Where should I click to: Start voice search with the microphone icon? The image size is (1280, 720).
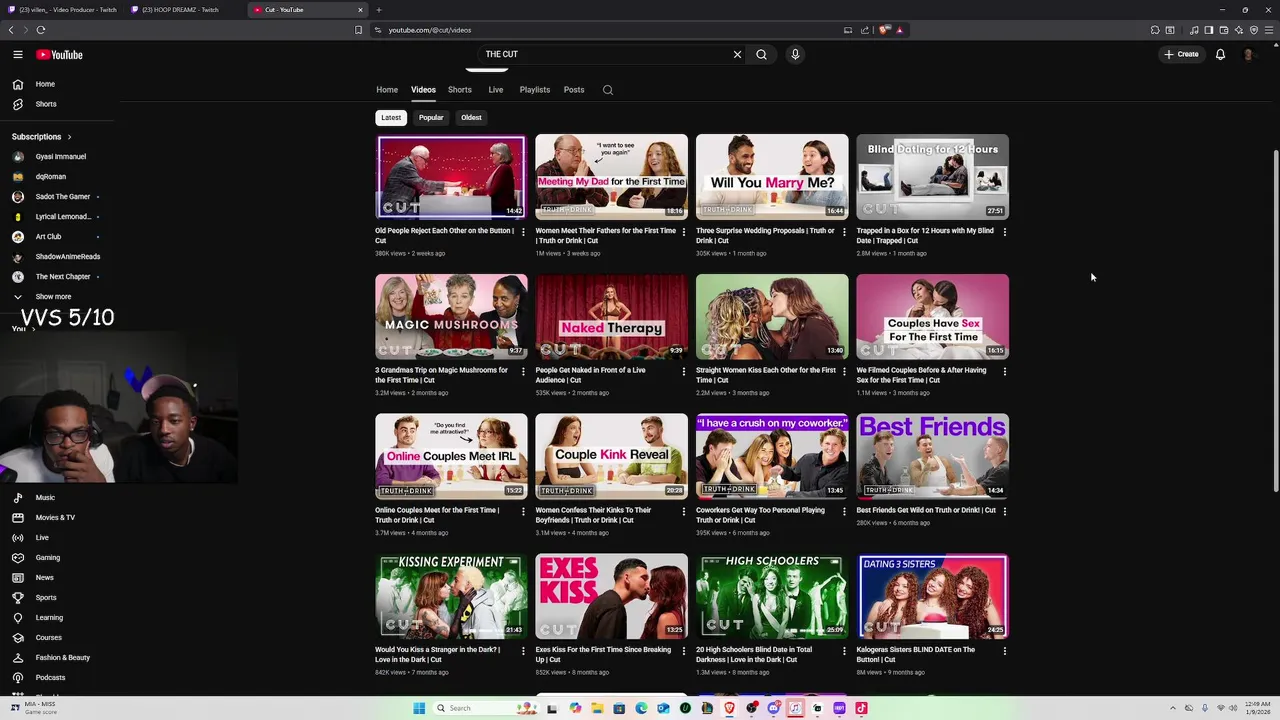(795, 55)
